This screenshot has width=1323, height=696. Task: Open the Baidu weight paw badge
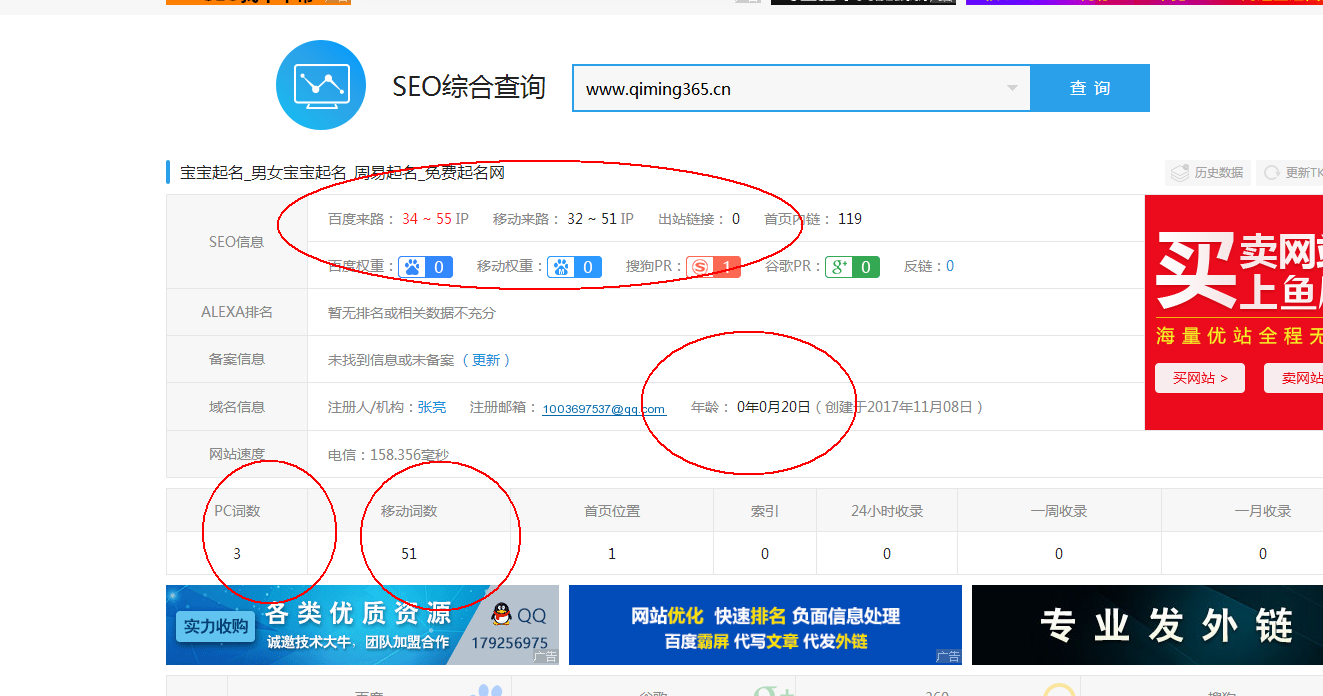point(426,267)
